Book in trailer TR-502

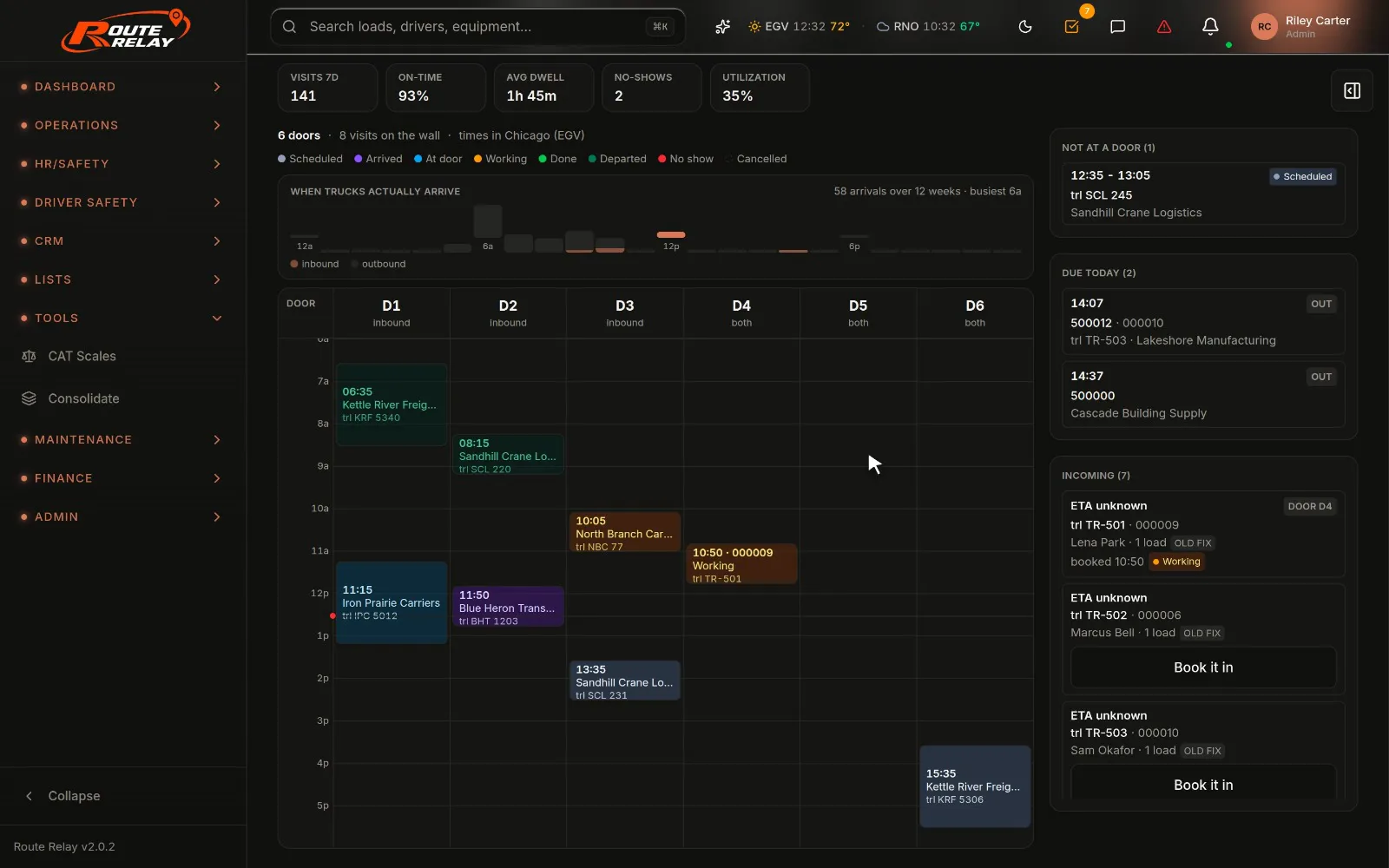(x=1203, y=667)
